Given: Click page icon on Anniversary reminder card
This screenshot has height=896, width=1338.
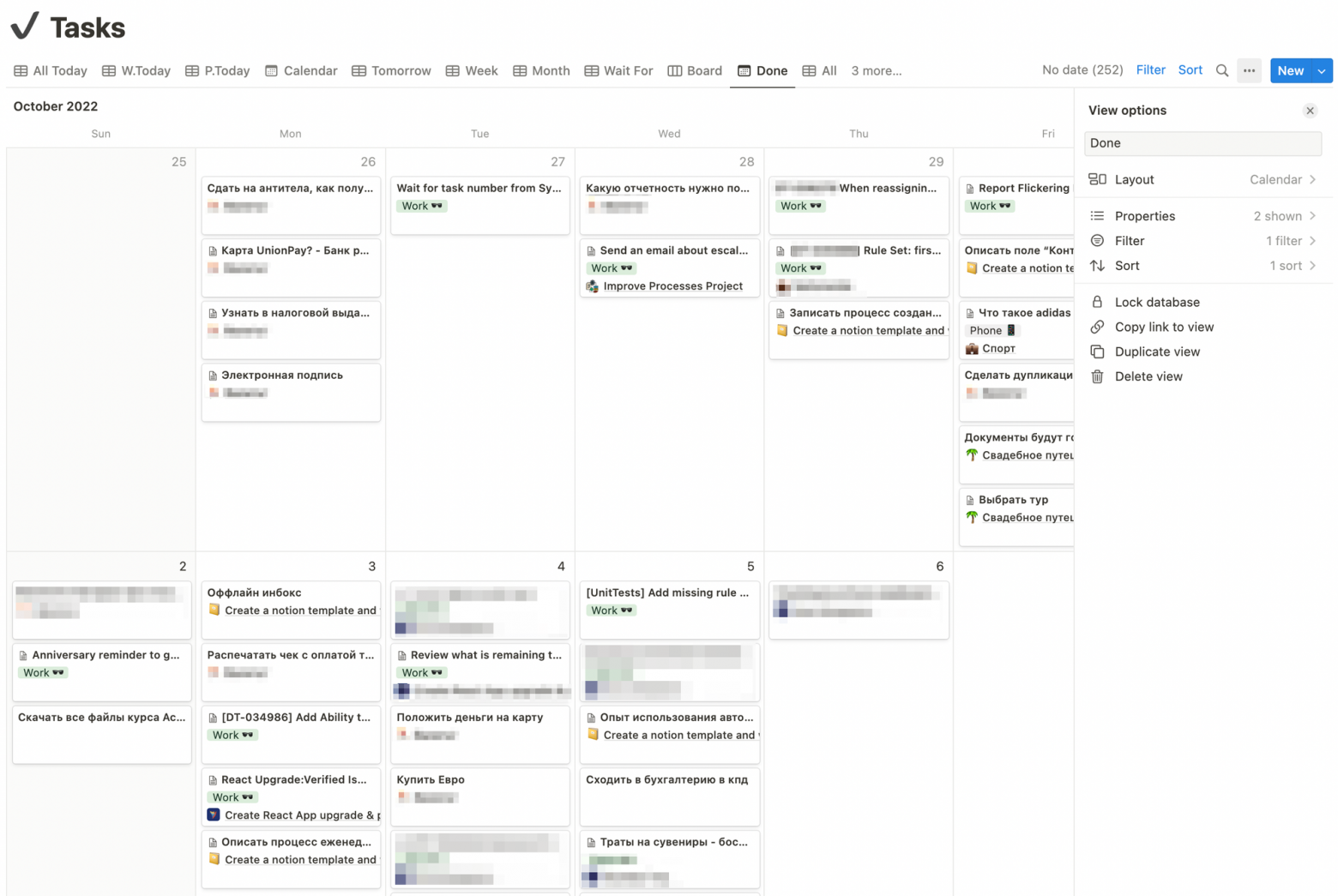Looking at the screenshot, I should (x=23, y=656).
